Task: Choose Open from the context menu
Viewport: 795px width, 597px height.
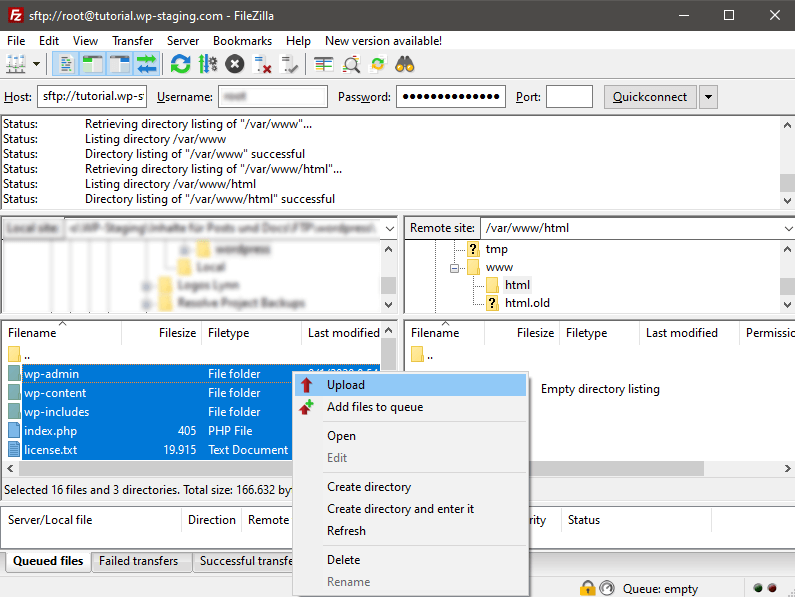Action: (x=411, y=436)
